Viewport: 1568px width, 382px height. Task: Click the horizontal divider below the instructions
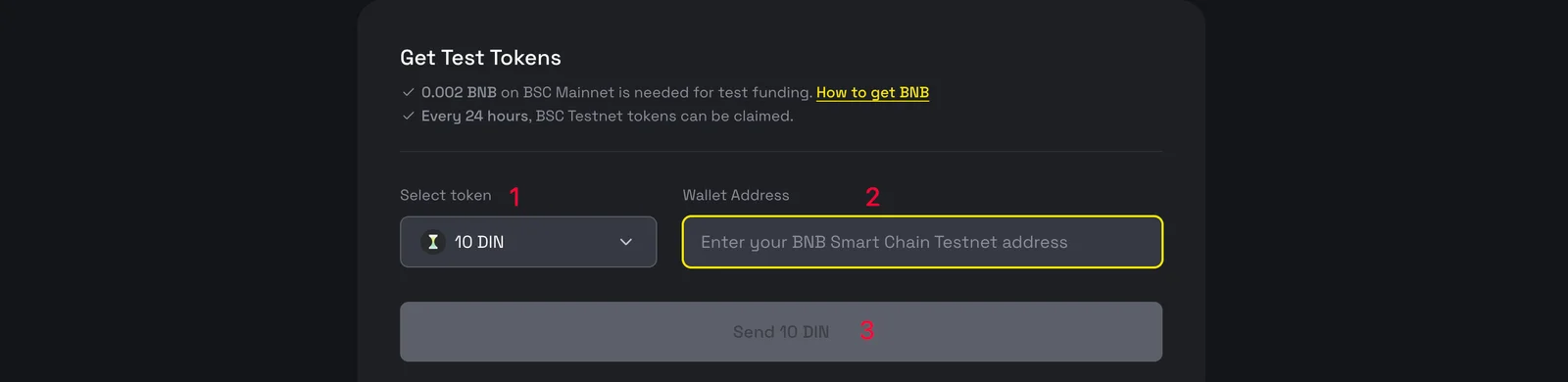pyautogui.click(x=781, y=152)
